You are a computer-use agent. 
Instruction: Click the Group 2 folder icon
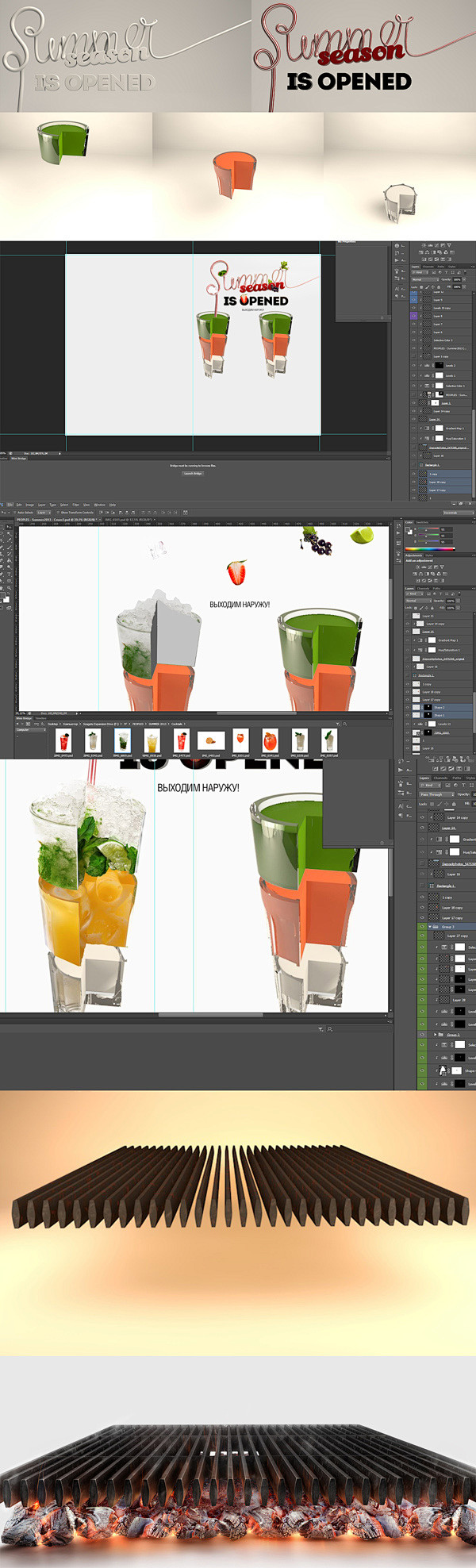tap(441, 1035)
